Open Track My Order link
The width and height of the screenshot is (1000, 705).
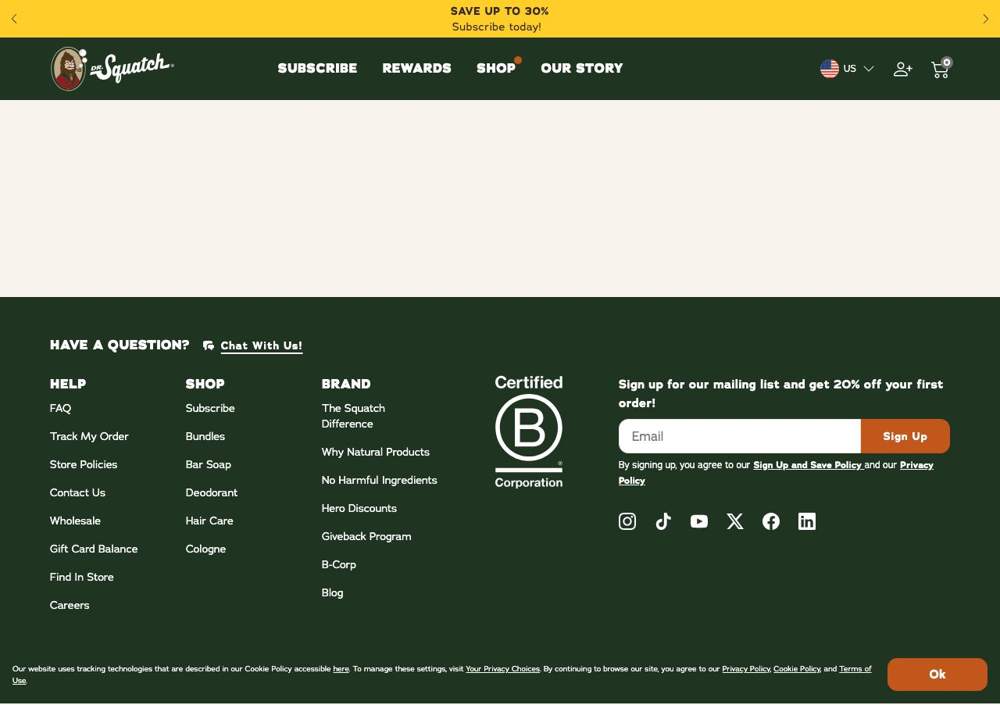(x=89, y=436)
